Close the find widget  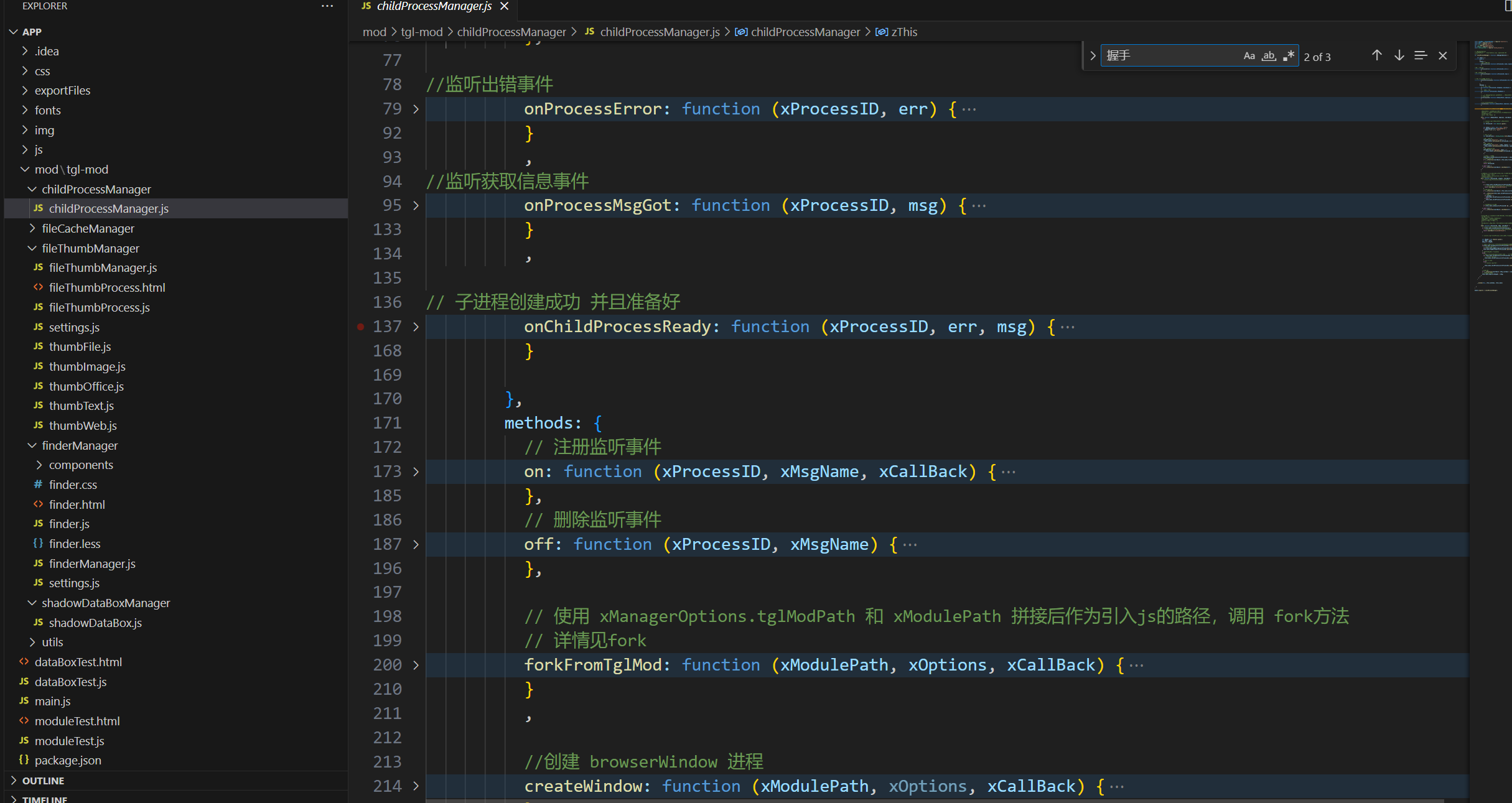[x=1443, y=56]
